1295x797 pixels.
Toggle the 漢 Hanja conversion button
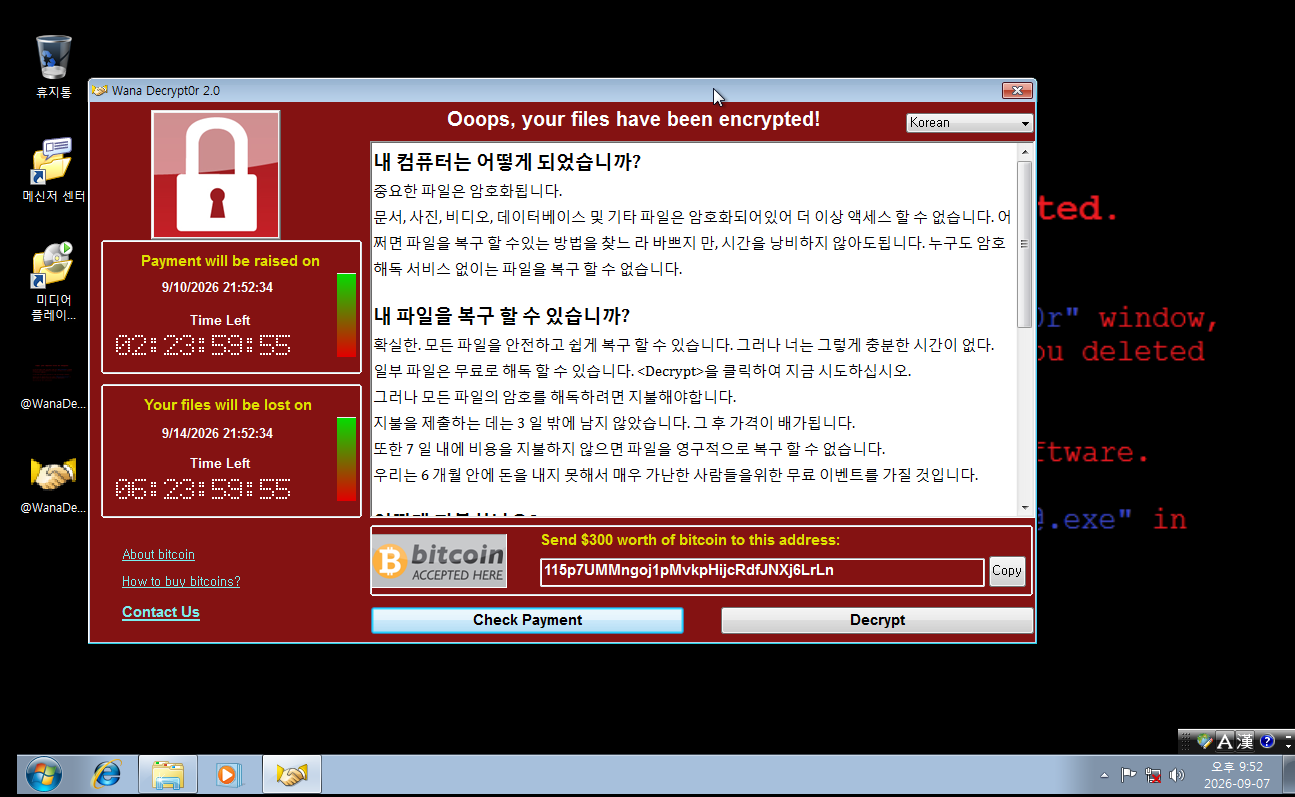click(1244, 741)
